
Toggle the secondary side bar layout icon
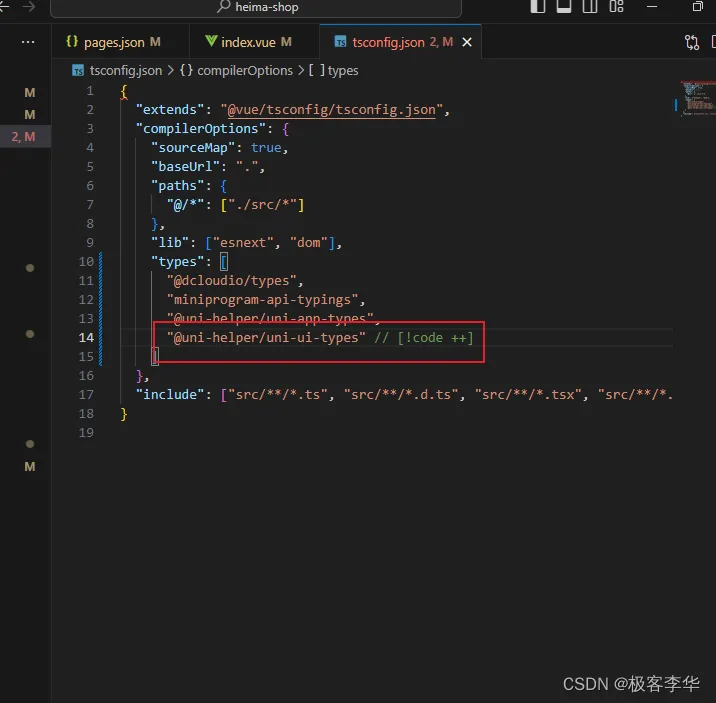point(590,6)
